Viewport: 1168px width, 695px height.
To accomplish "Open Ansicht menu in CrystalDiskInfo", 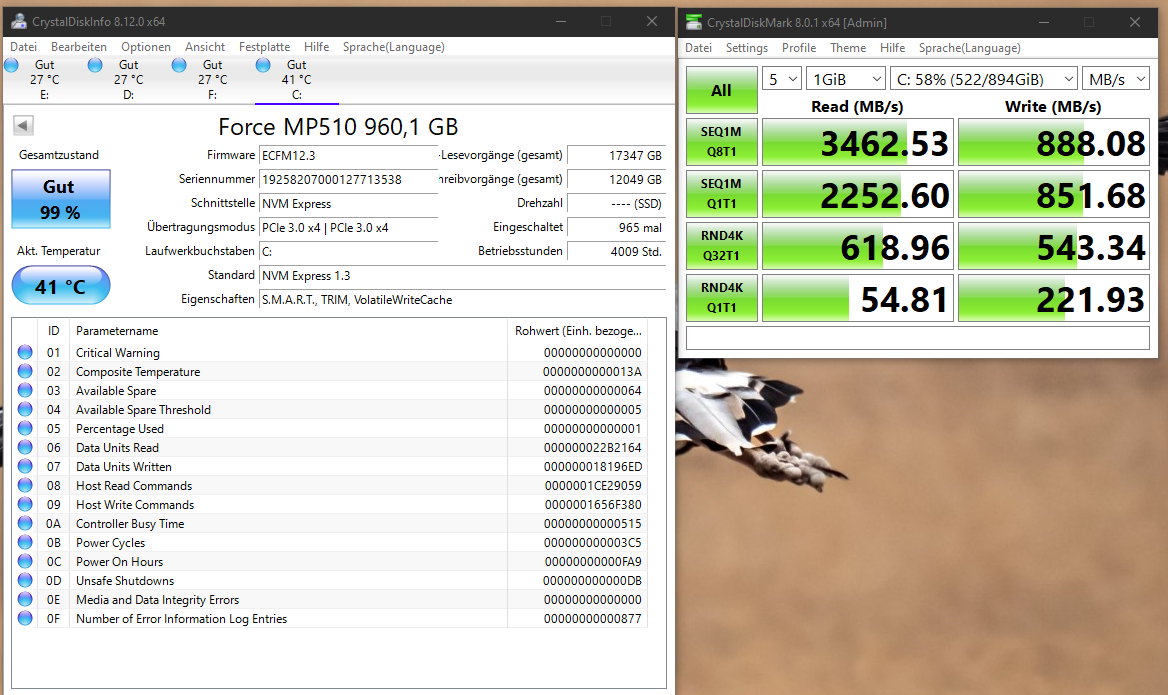I will [x=205, y=46].
